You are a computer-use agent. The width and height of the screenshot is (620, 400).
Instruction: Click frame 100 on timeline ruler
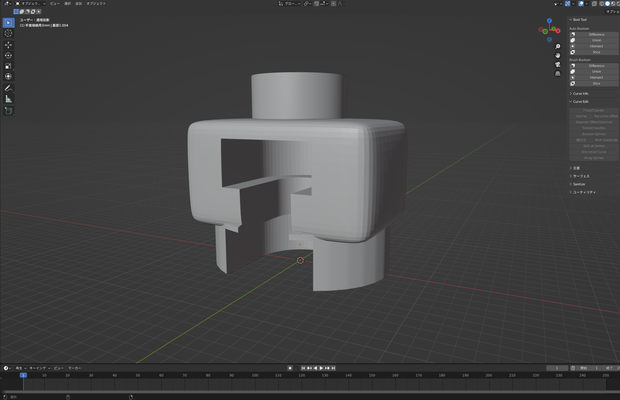[255, 375]
